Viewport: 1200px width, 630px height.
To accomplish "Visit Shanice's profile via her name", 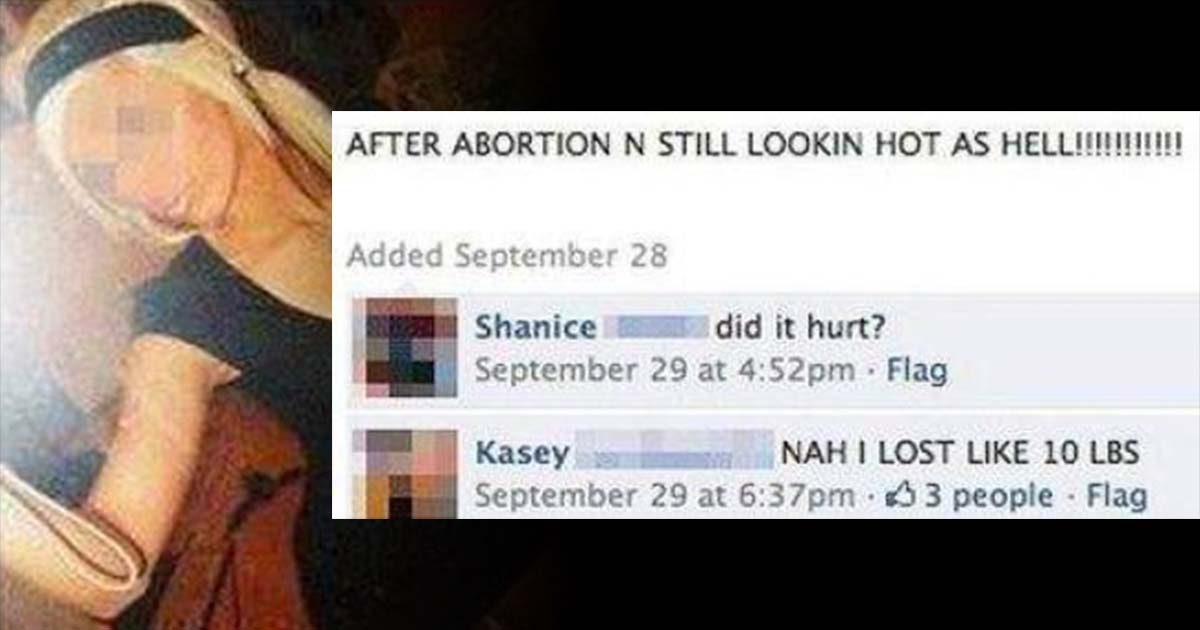I will pos(535,327).
